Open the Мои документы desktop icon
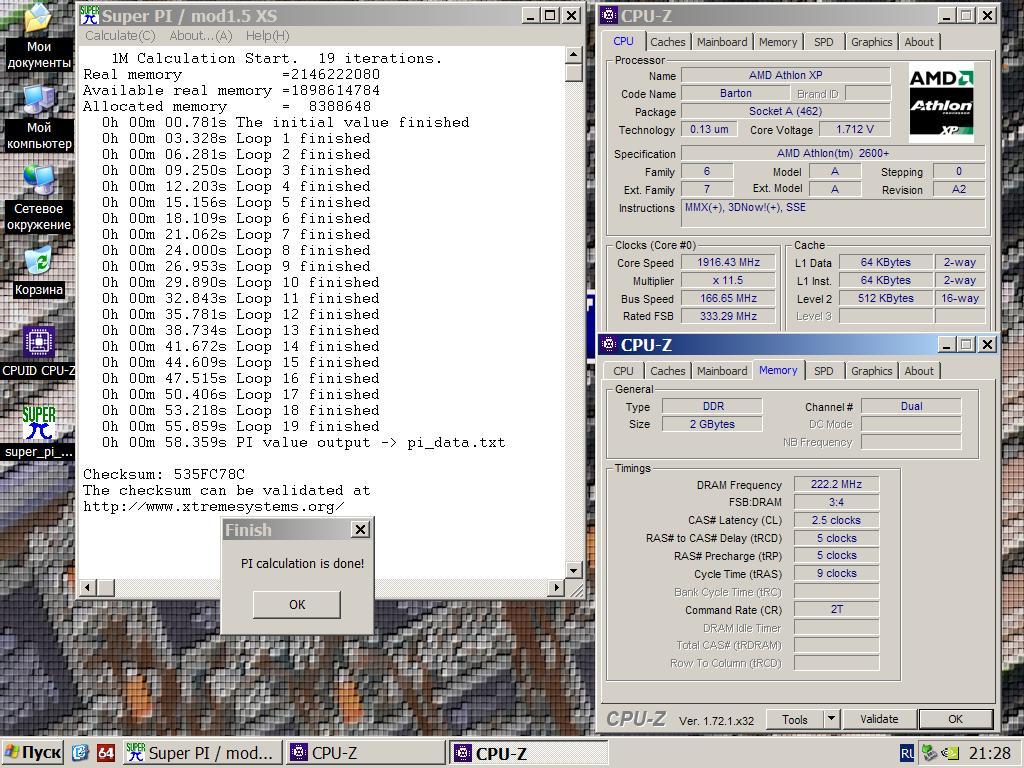 click(38, 36)
